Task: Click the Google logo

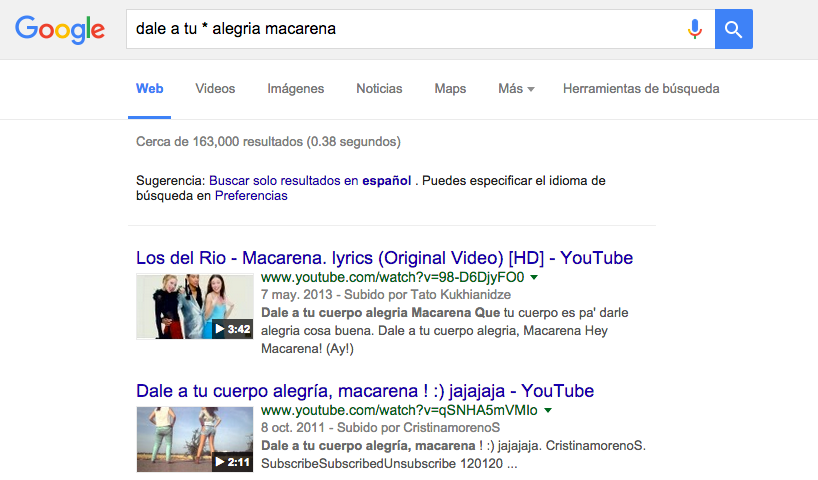Action: point(60,30)
